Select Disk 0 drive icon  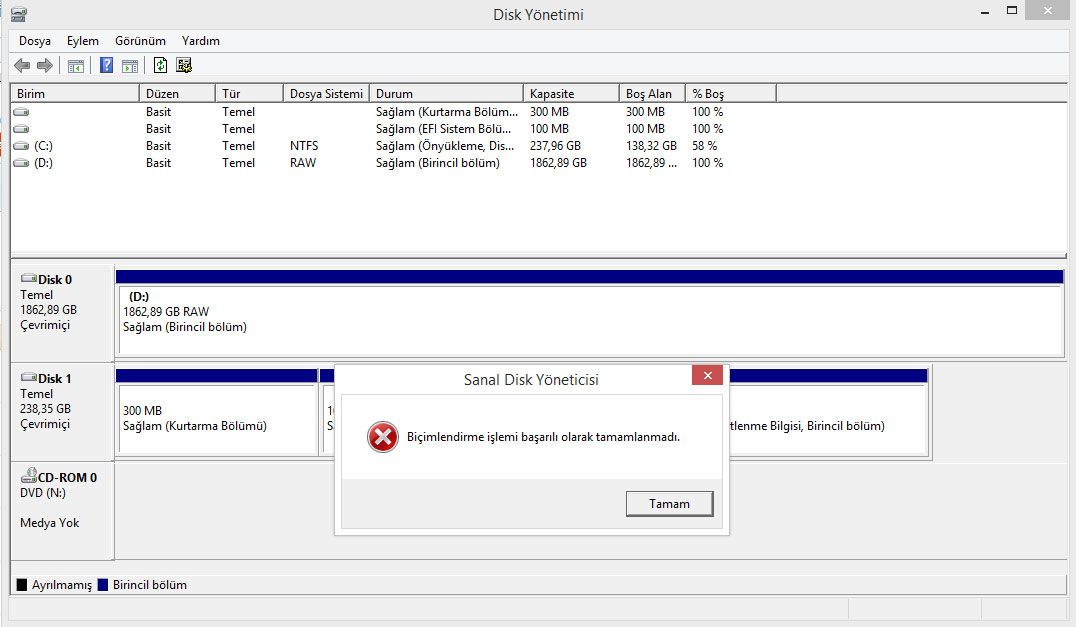coord(29,279)
